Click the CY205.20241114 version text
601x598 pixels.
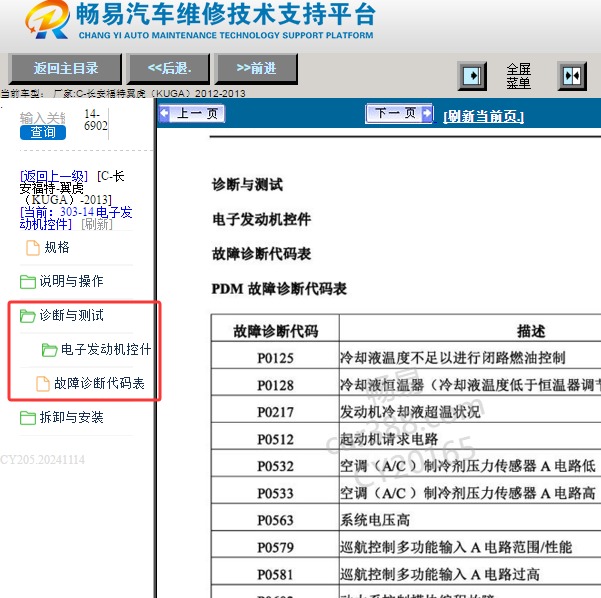point(43,459)
